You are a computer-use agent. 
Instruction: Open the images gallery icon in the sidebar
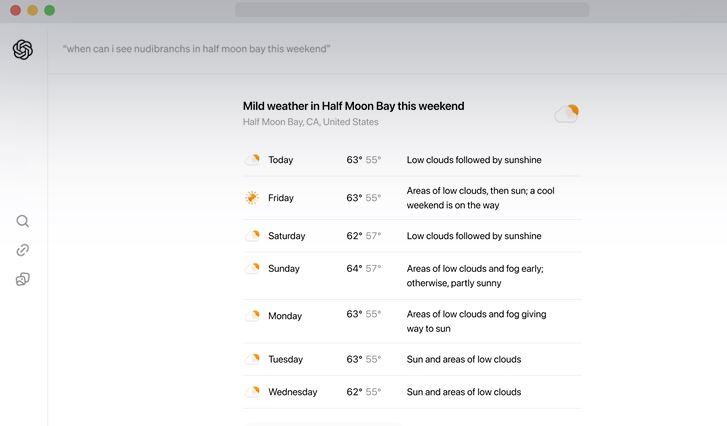coord(23,279)
